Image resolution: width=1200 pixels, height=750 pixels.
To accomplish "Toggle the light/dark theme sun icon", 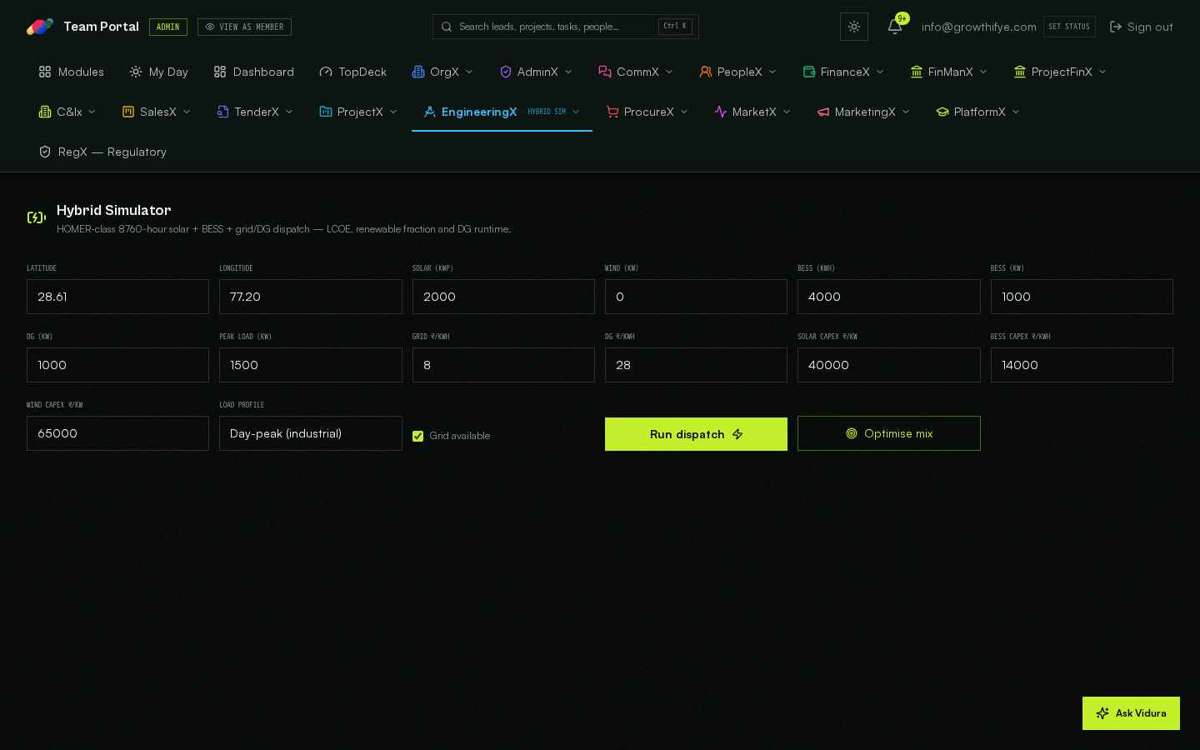I will click(854, 27).
